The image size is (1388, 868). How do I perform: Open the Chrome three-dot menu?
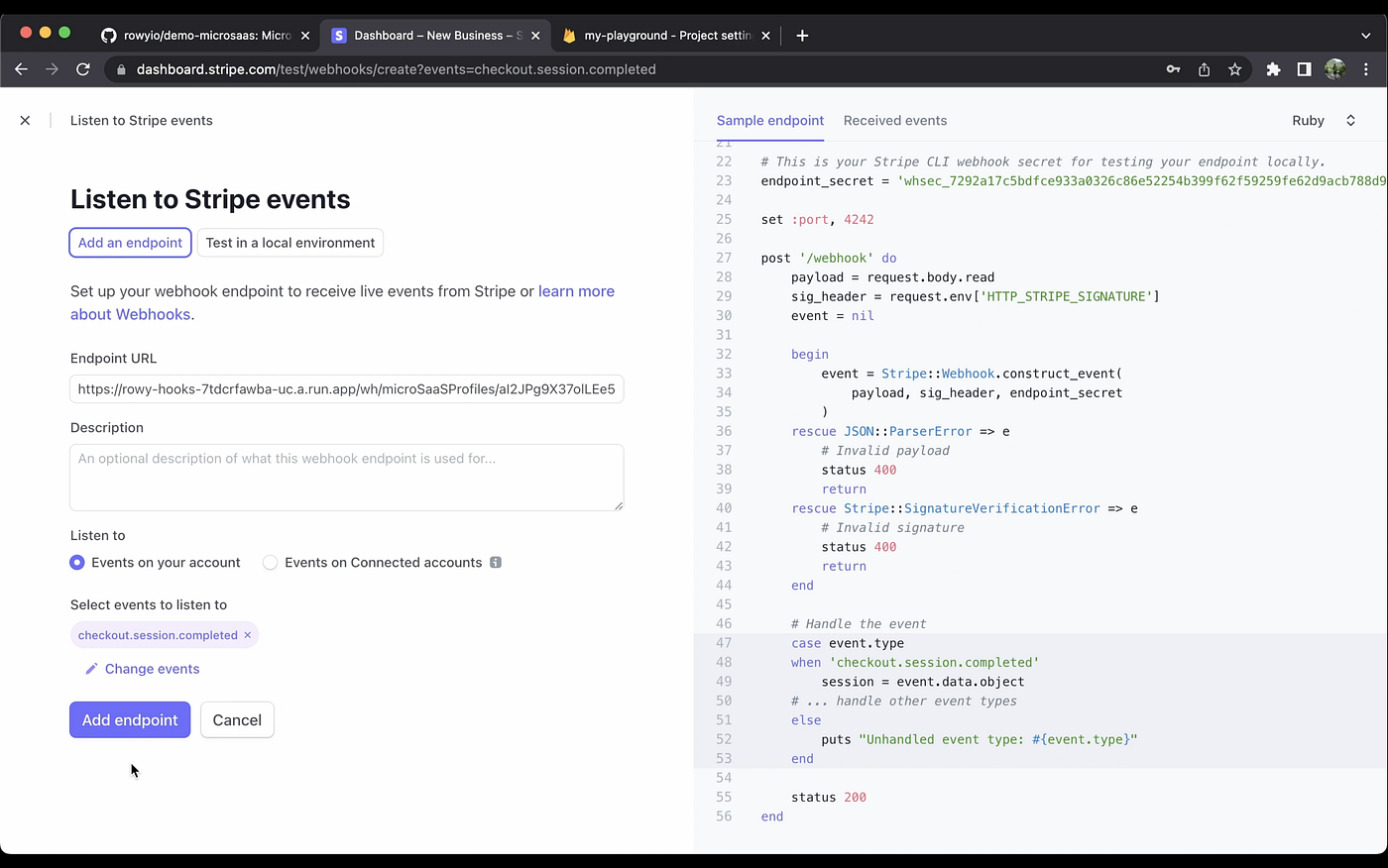1366,69
